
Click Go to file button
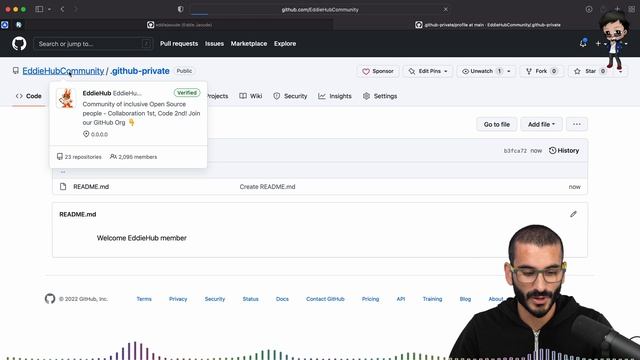(x=497, y=124)
